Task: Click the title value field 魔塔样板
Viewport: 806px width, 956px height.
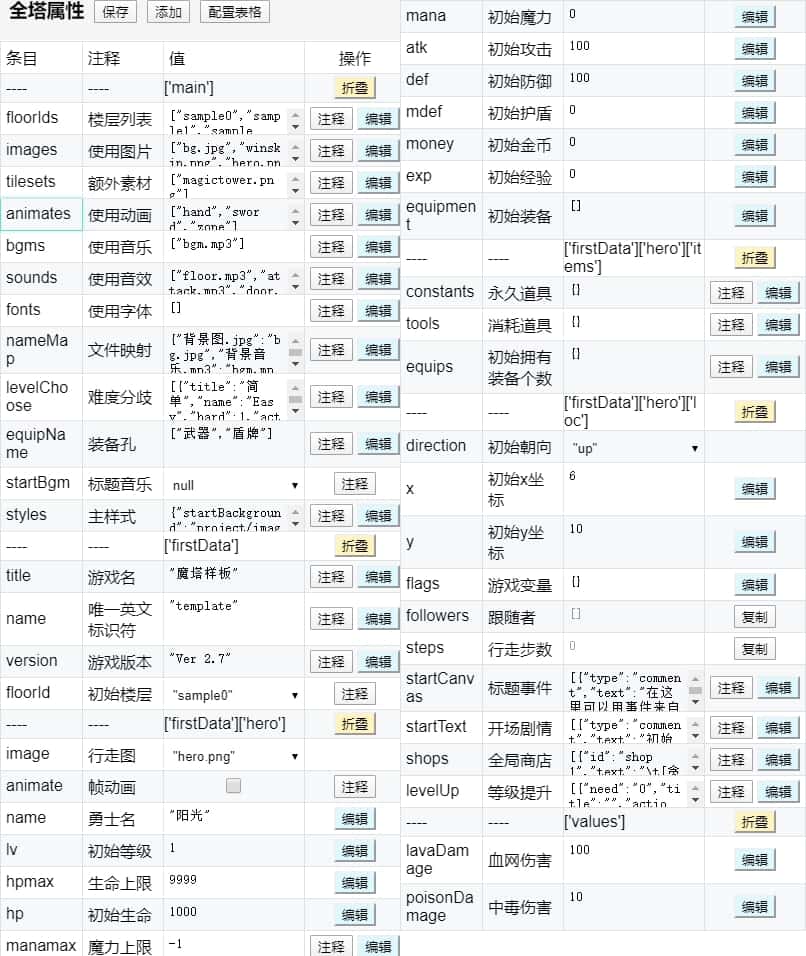Action: click(x=234, y=574)
